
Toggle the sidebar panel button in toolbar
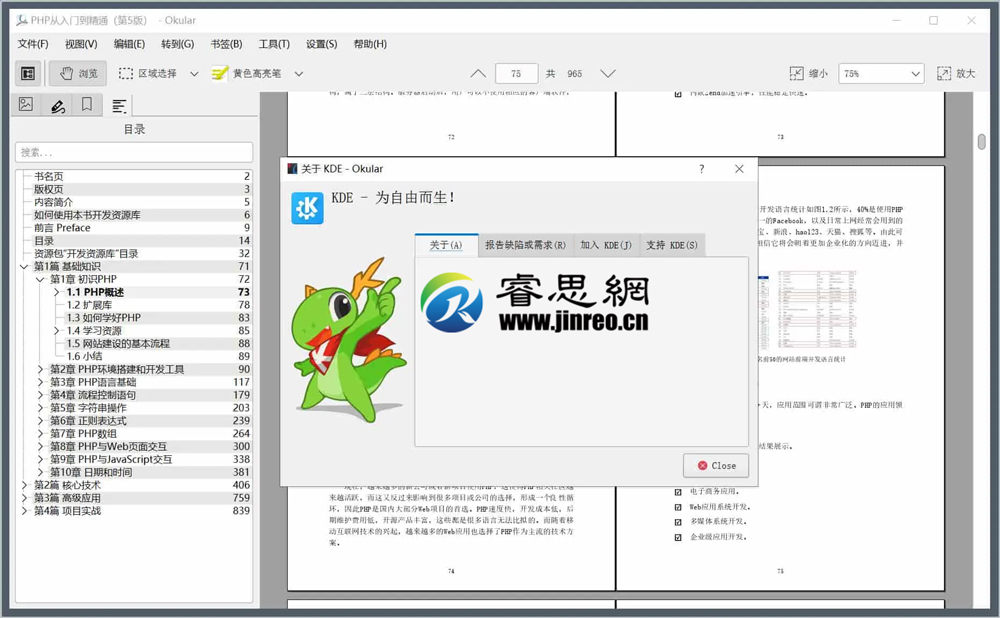(x=28, y=73)
